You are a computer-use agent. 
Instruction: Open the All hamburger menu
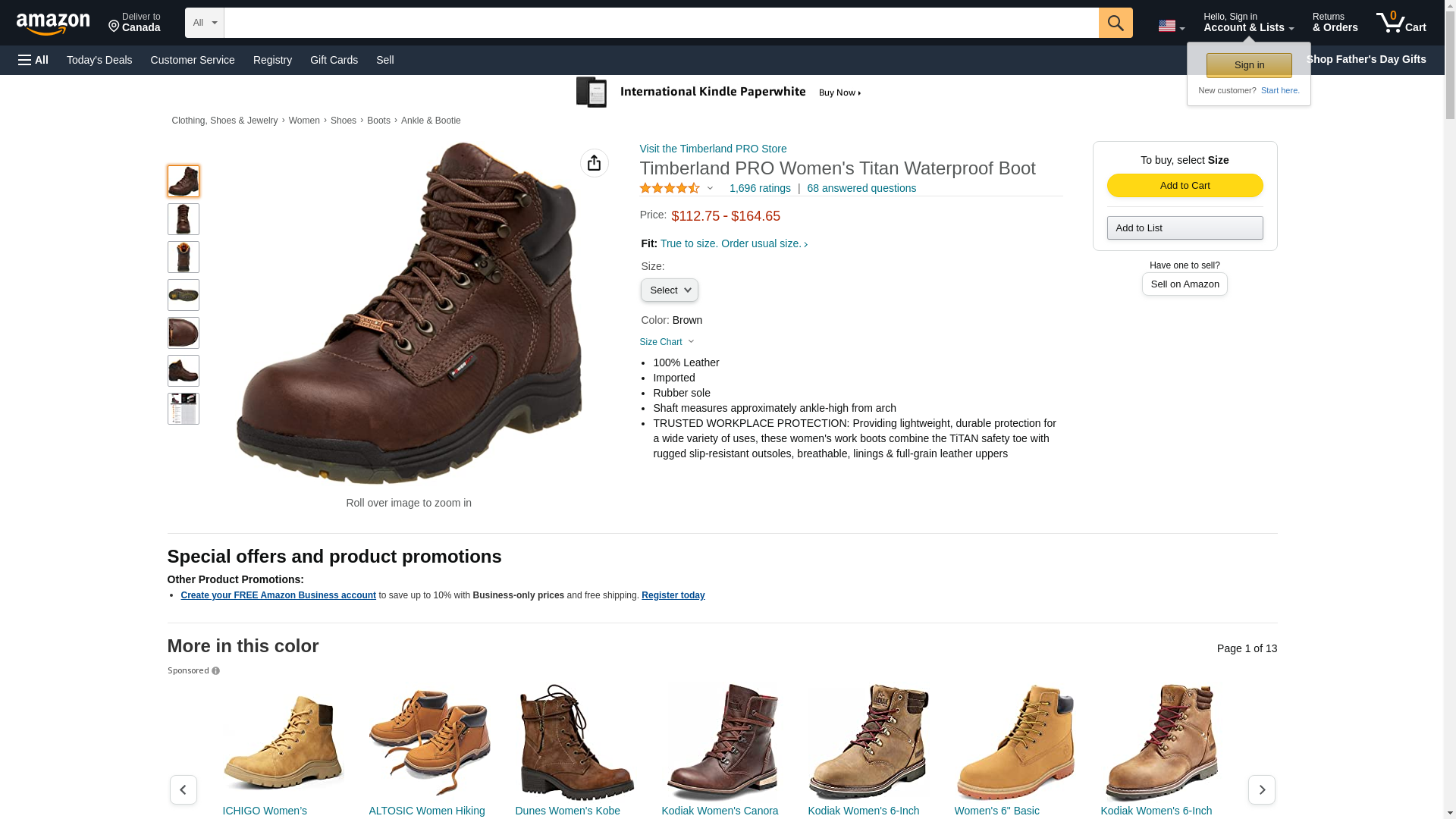[33, 60]
